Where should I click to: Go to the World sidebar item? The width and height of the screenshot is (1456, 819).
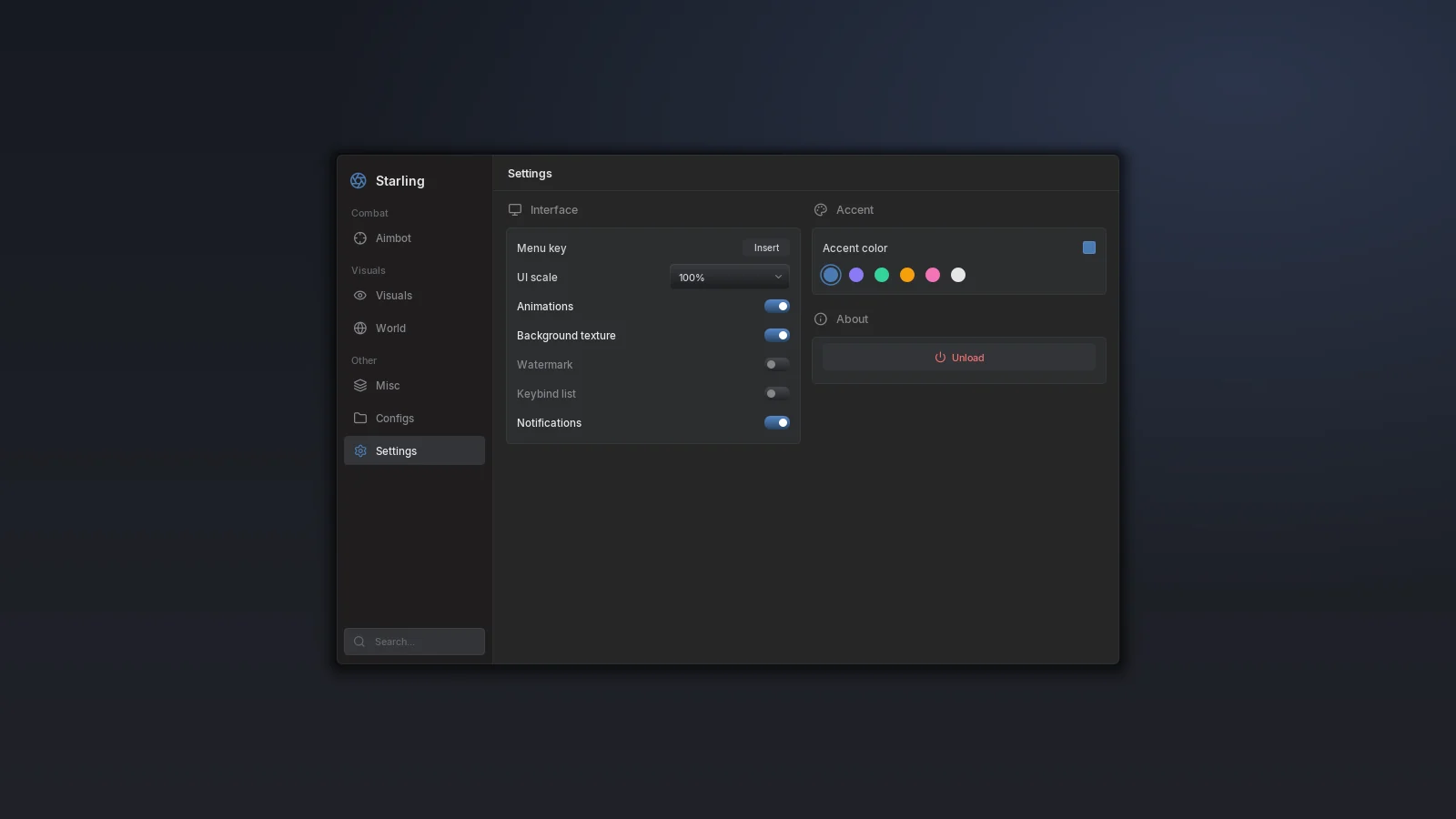414,329
